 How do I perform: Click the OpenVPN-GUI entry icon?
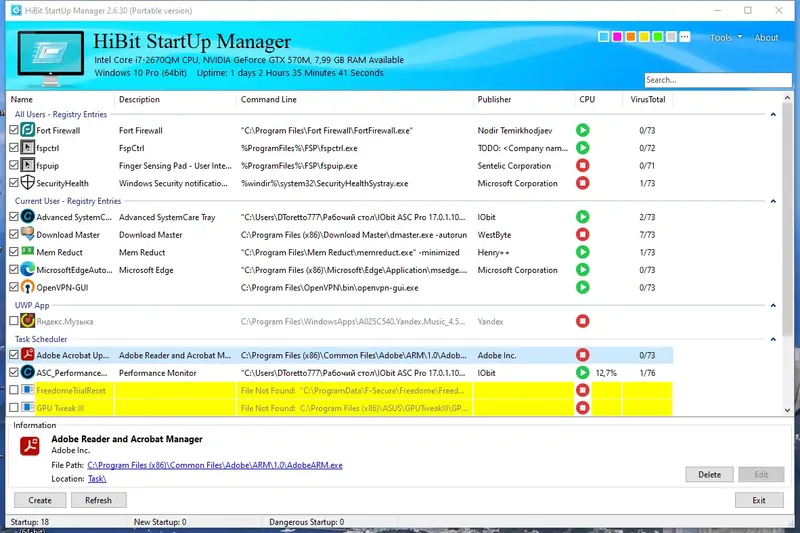tap(28, 287)
